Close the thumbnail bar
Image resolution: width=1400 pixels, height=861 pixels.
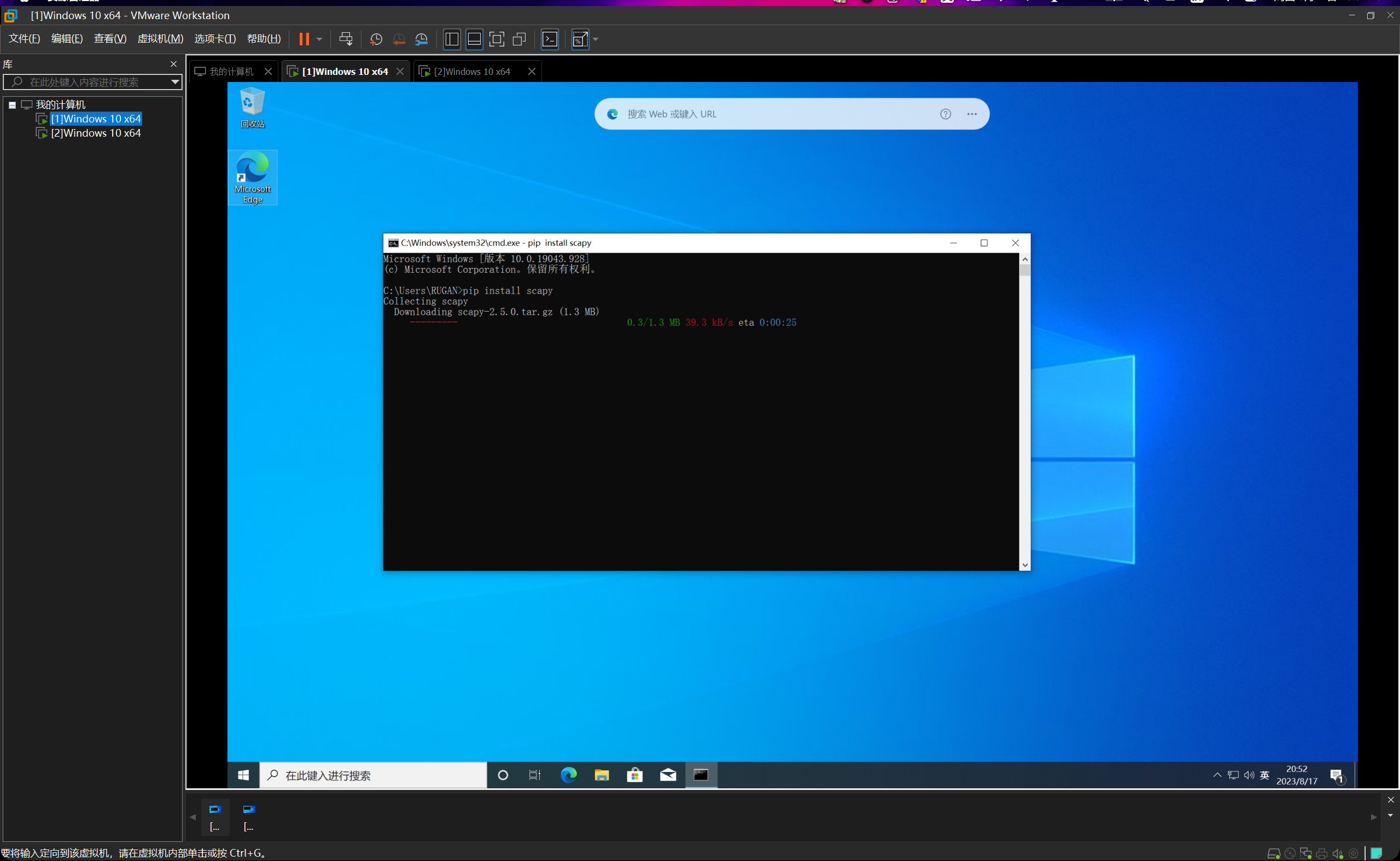click(1390, 799)
